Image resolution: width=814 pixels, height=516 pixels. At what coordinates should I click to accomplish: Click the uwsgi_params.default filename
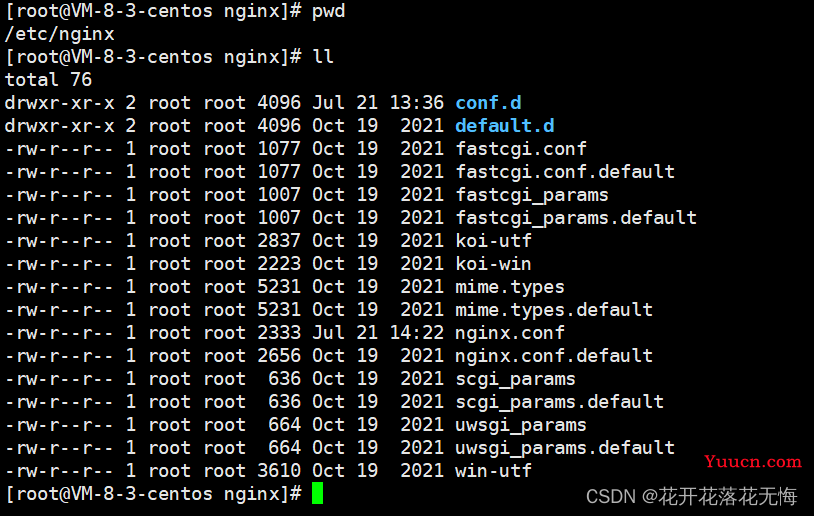click(565, 448)
